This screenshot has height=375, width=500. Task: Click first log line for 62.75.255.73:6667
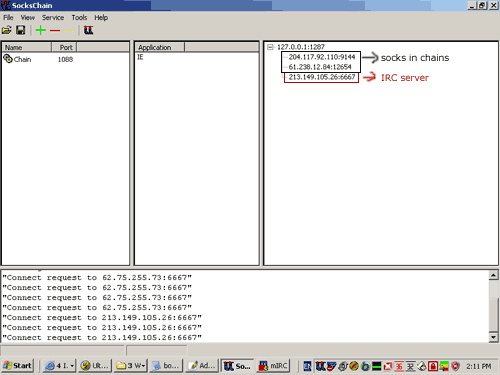(x=97, y=277)
